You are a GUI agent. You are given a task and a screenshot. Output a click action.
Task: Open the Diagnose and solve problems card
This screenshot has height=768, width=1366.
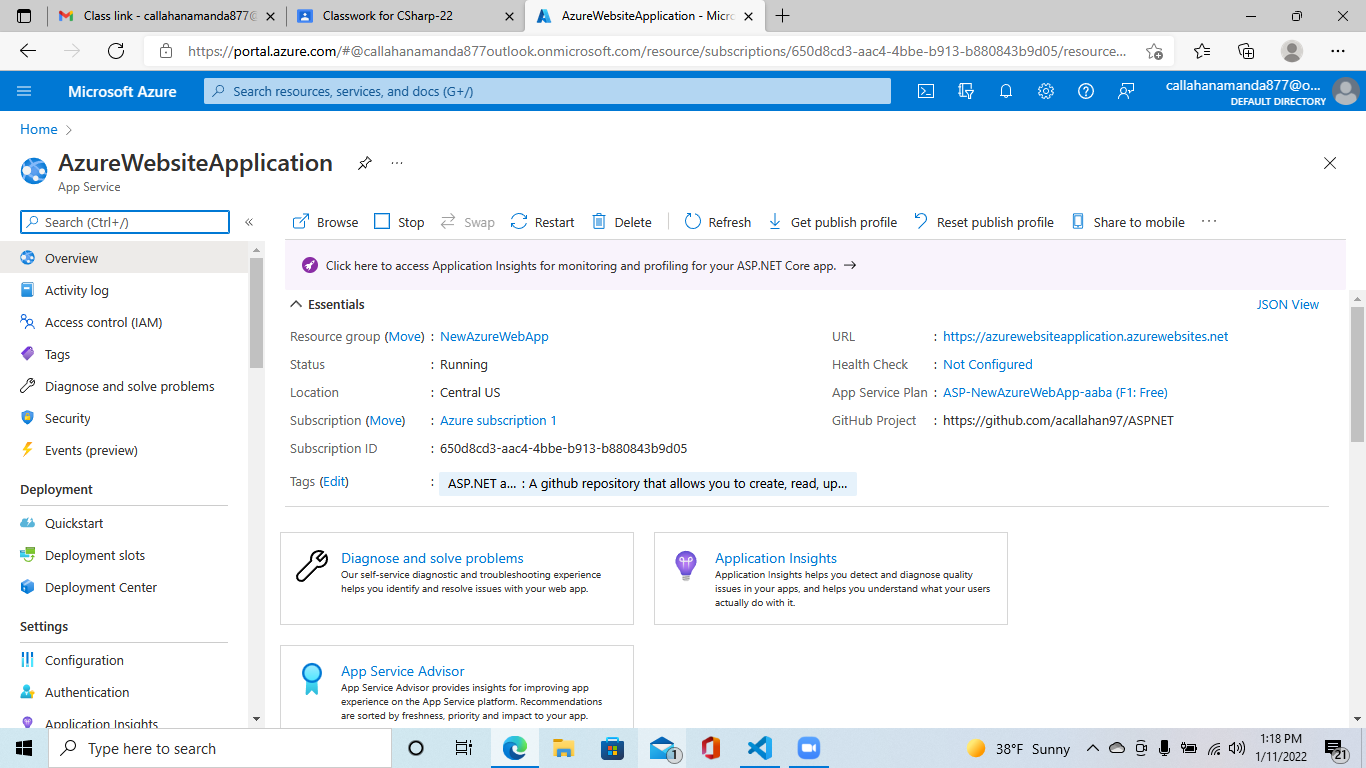tap(457, 578)
